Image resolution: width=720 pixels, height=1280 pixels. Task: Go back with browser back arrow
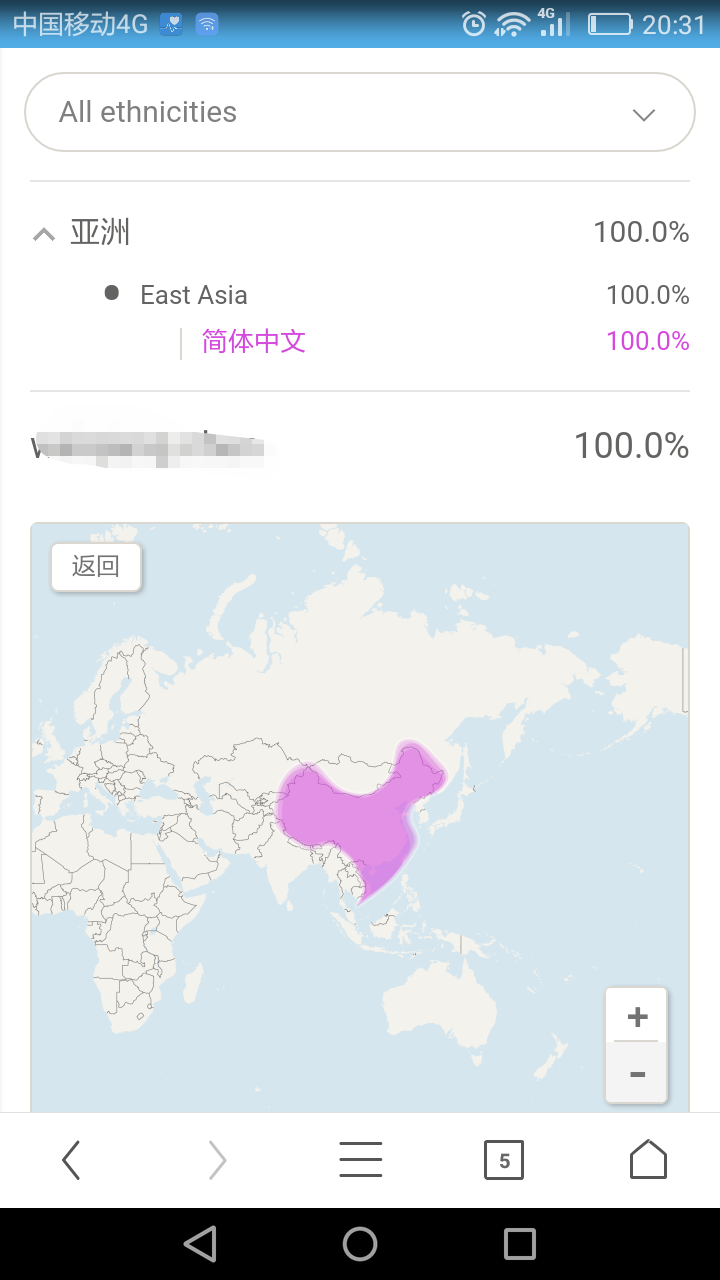(71, 1160)
